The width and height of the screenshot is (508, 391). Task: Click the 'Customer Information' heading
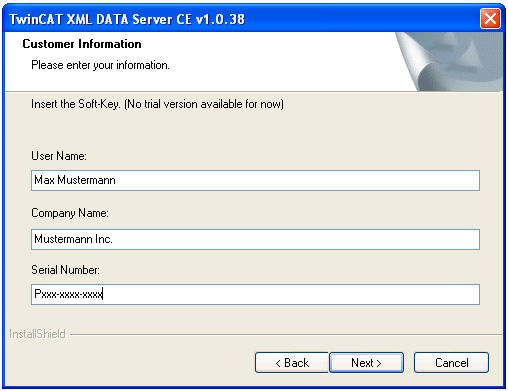[x=82, y=44]
